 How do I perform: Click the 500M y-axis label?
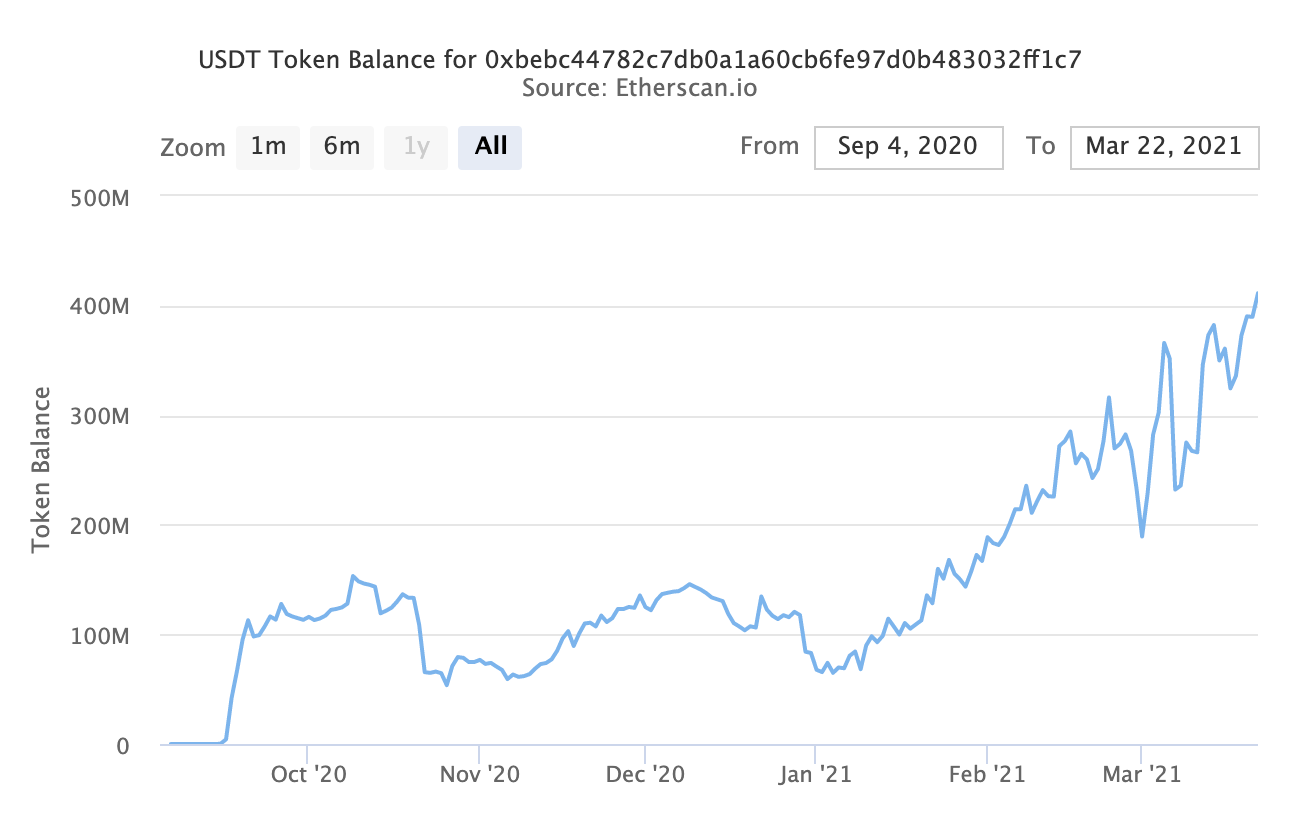(103, 197)
